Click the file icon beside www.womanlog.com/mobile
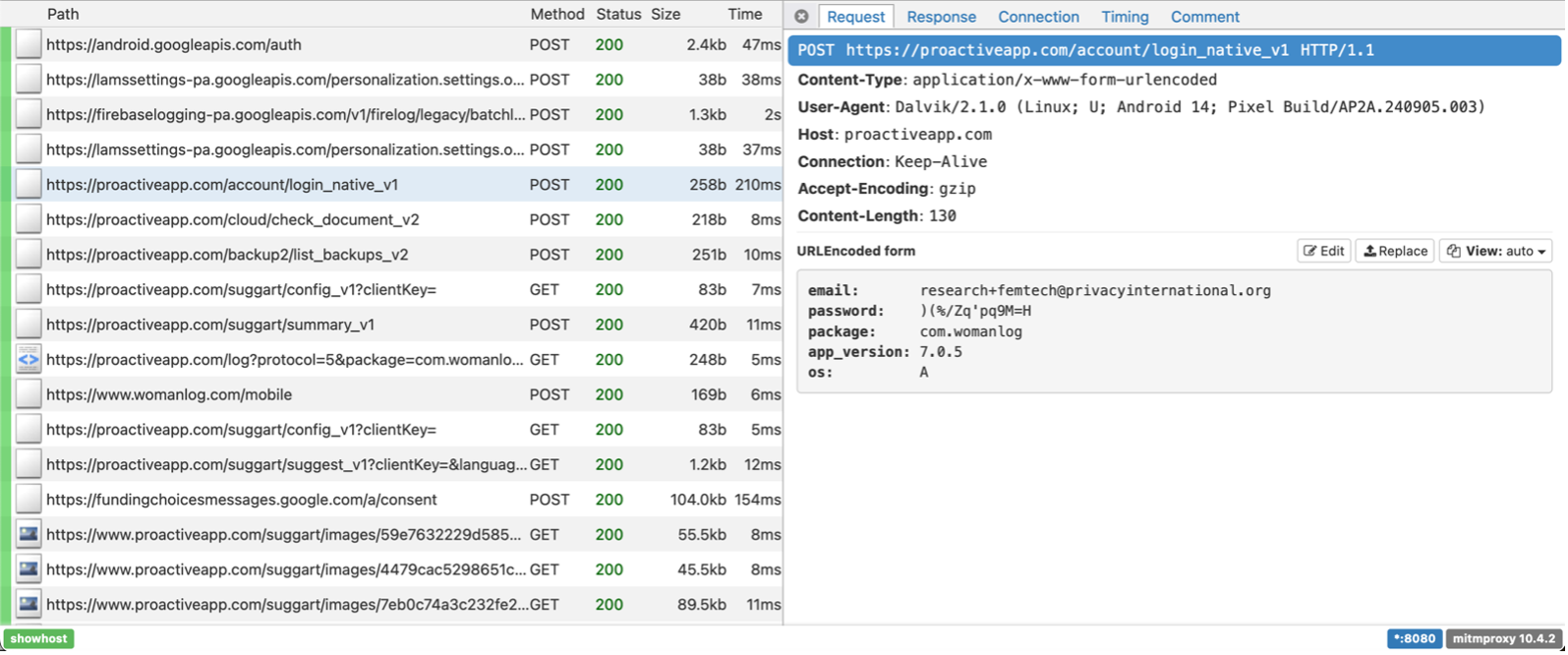The image size is (1568, 655). coord(29,394)
